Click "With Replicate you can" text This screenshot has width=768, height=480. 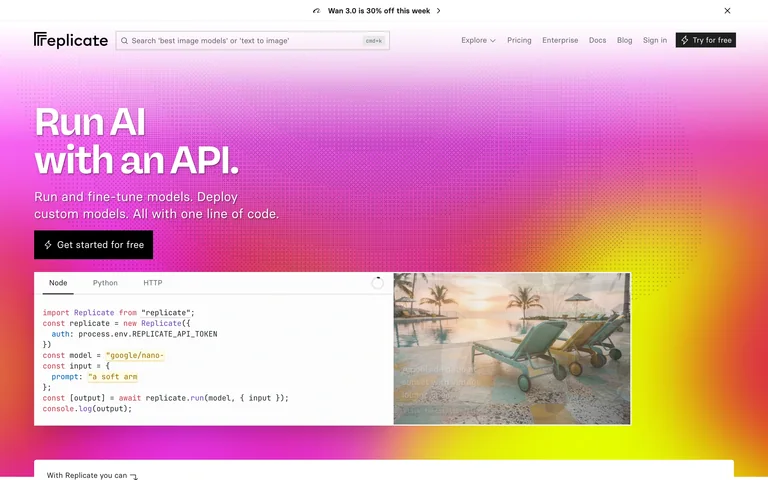click(87, 475)
